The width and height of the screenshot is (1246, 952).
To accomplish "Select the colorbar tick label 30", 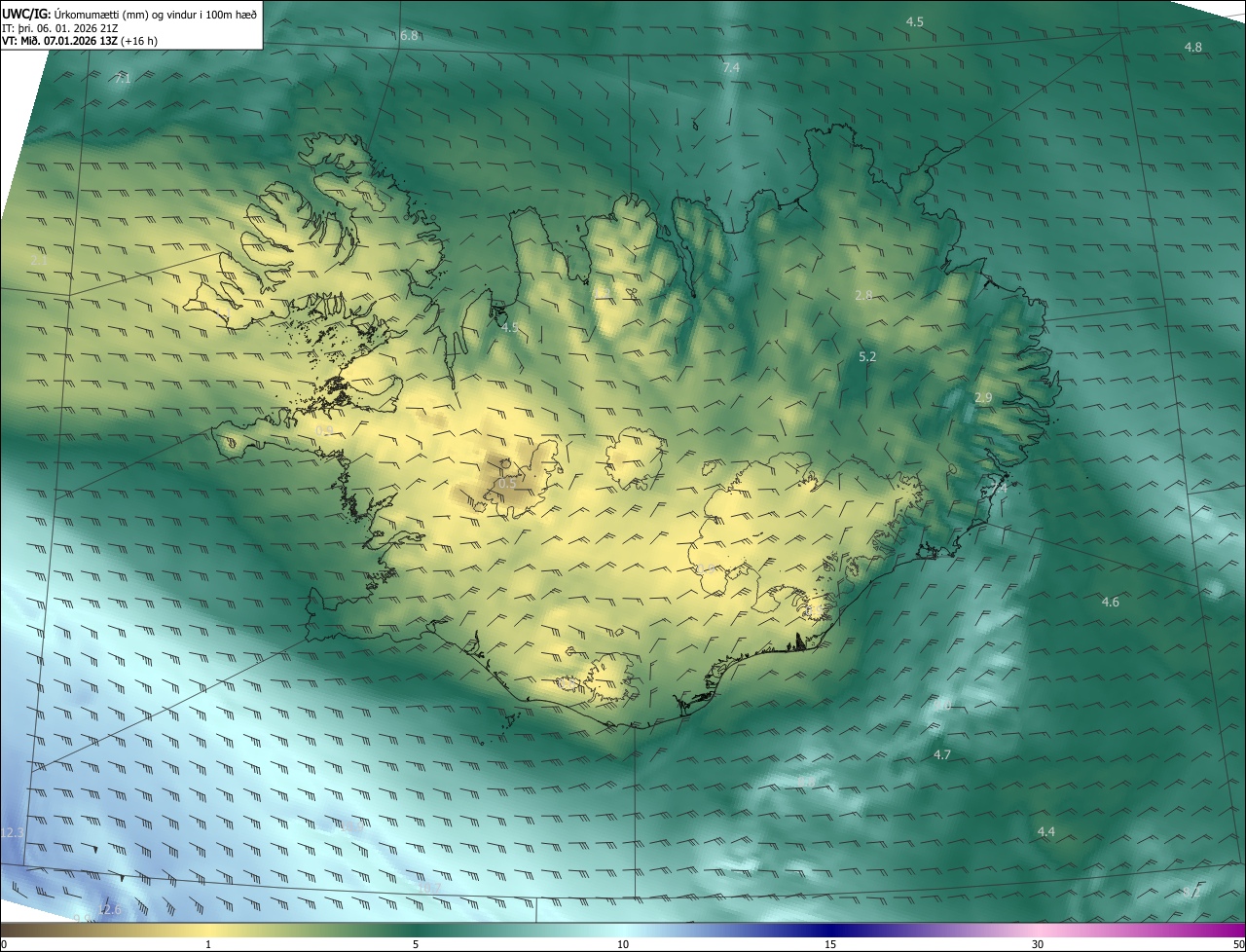I will pyautogui.click(x=1038, y=945).
